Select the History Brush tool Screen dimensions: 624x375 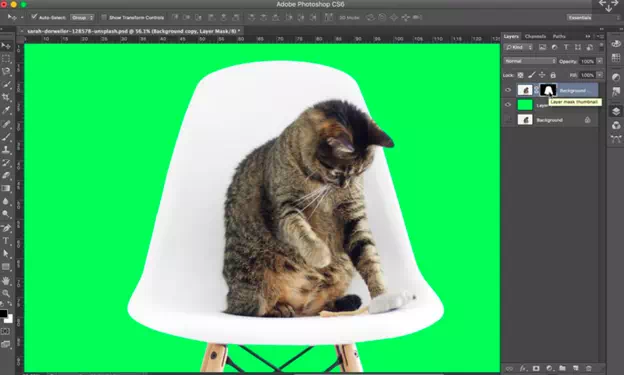coord(6,163)
